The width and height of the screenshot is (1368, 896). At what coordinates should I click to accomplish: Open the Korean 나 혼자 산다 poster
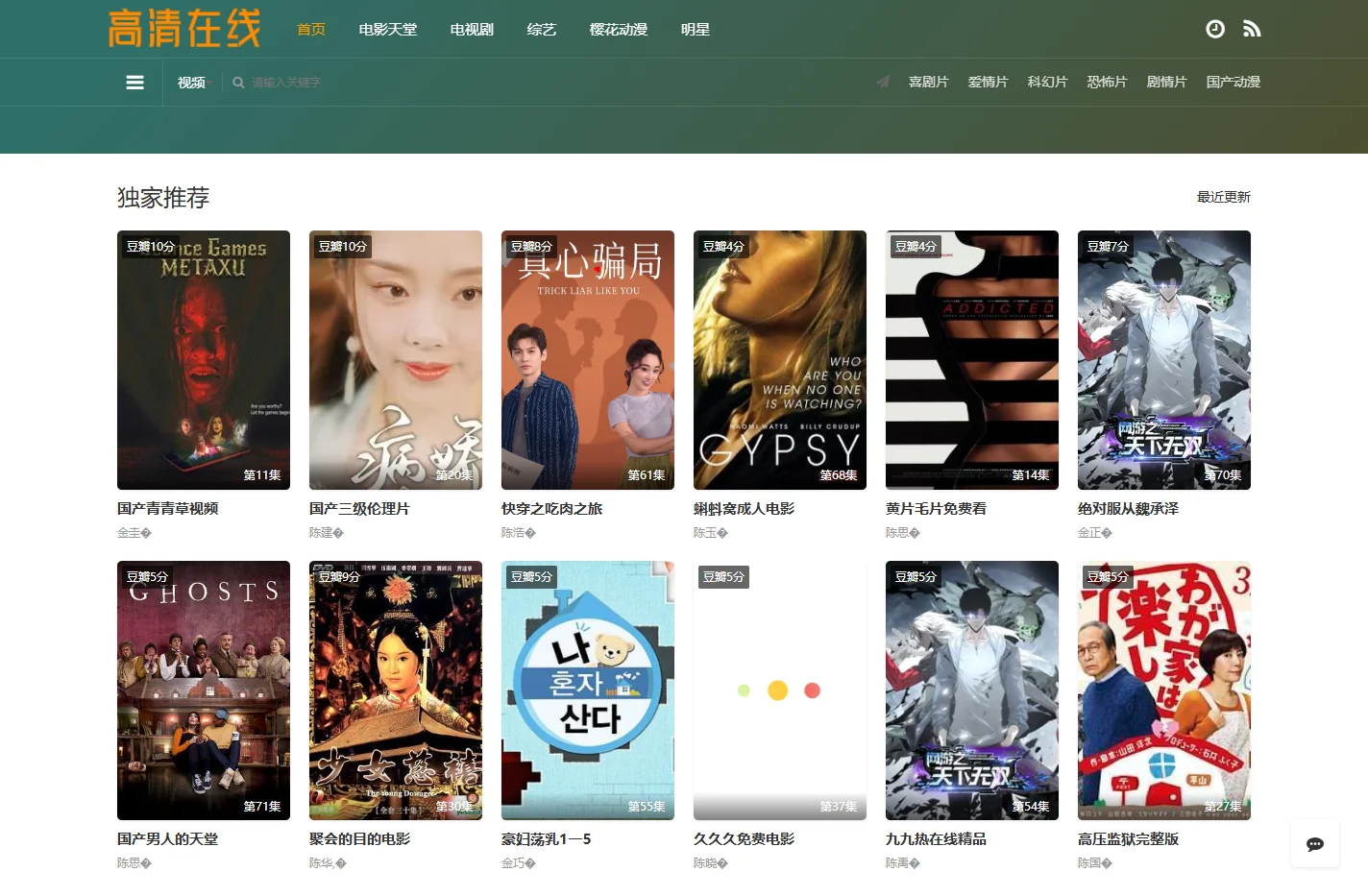click(x=588, y=690)
